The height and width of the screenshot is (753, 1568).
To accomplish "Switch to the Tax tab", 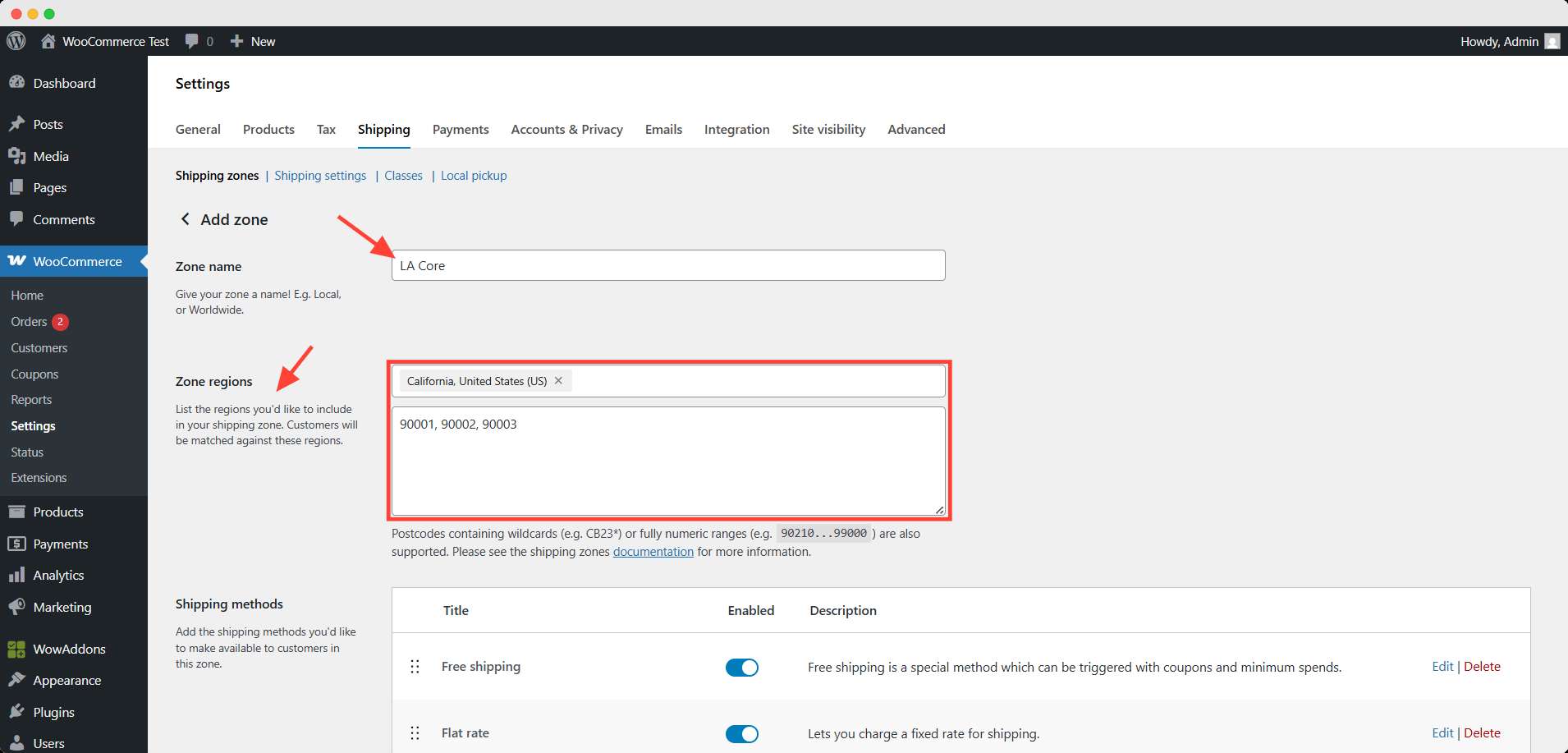I will pos(326,129).
